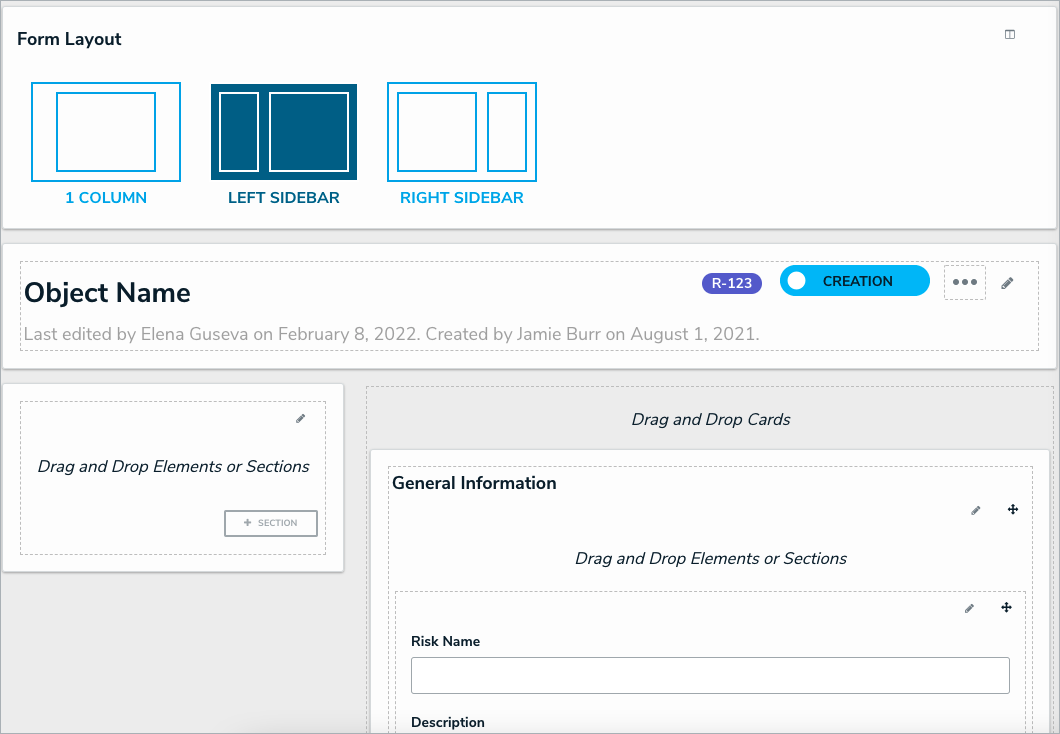
Task: Click the RIGHT SIDEBAR label text
Action: [x=462, y=198]
